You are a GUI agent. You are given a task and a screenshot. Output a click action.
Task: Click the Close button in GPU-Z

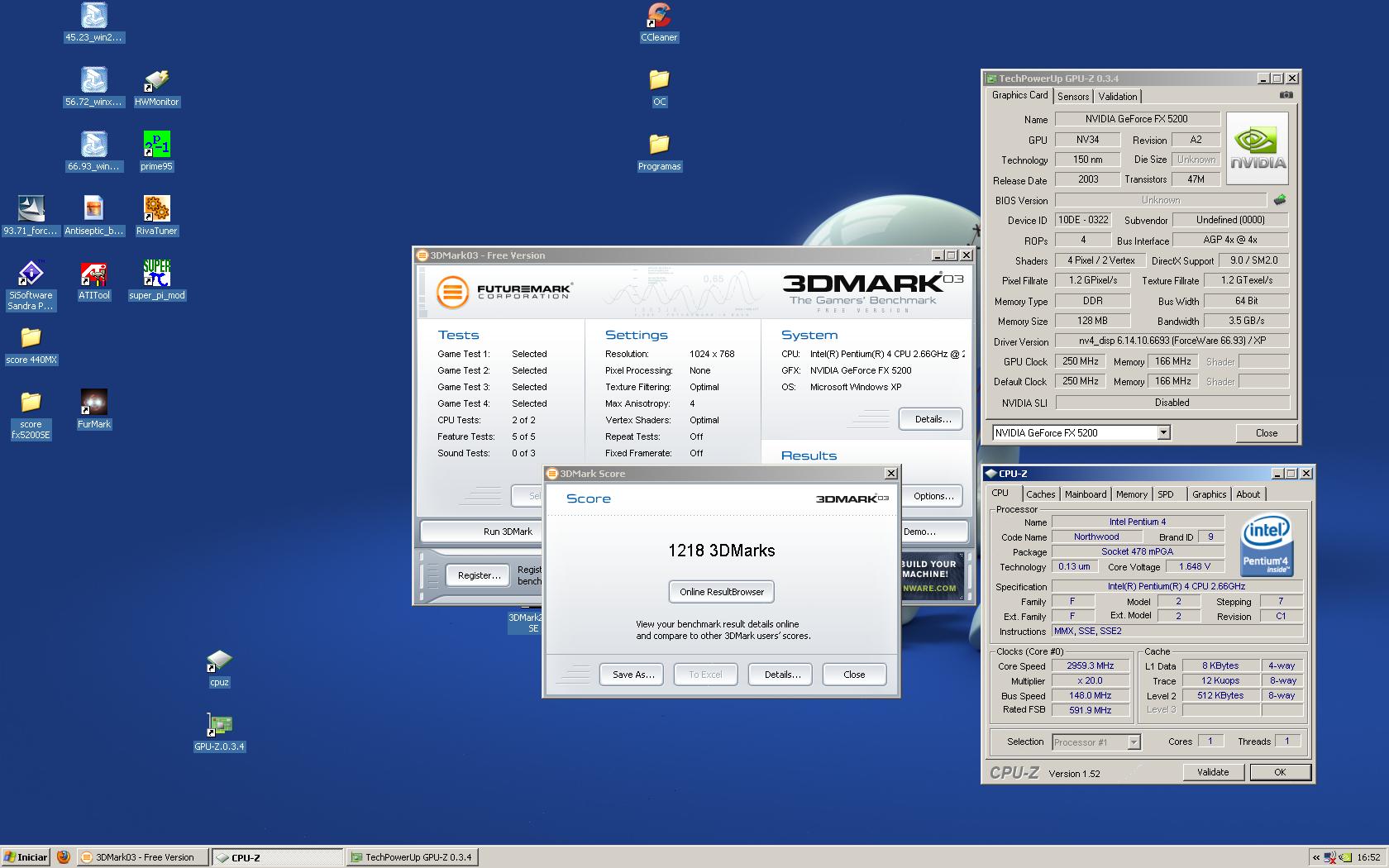click(x=1266, y=433)
